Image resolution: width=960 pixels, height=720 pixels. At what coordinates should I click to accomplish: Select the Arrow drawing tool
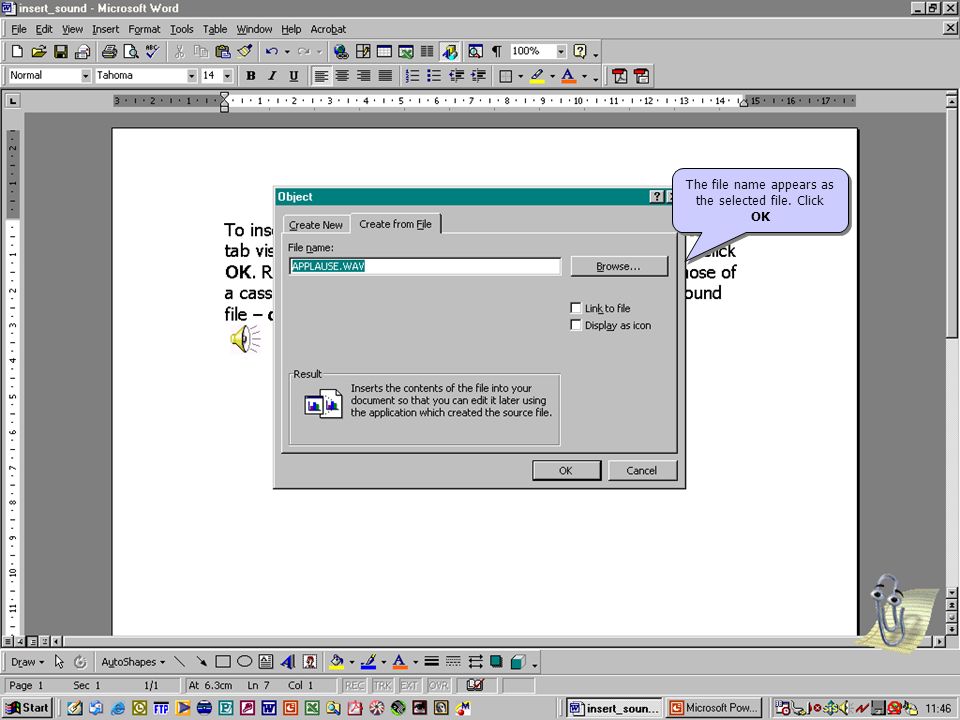coord(201,662)
